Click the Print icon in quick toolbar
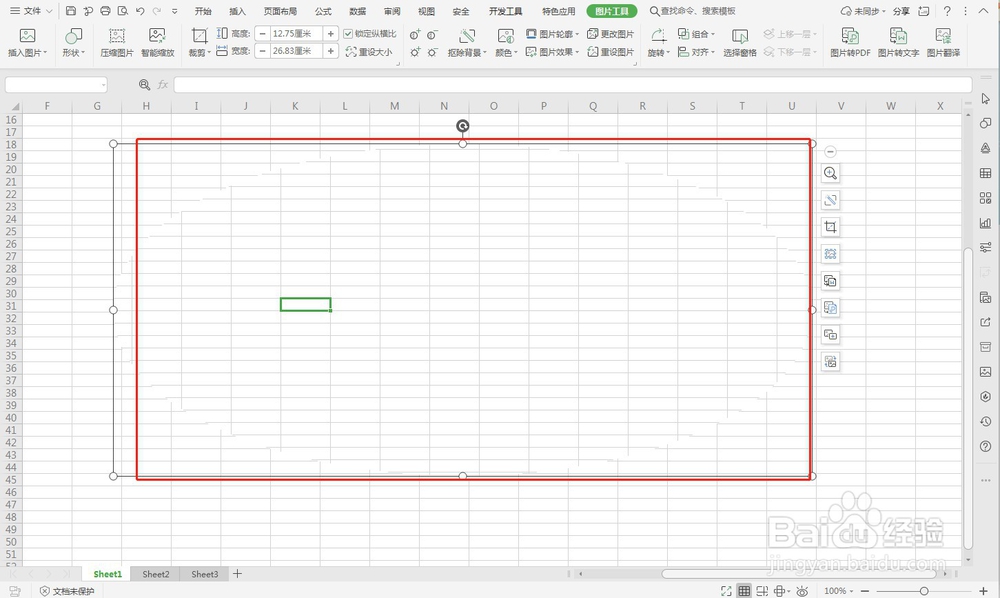Viewport: 1000px width, 598px height. click(105, 11)
